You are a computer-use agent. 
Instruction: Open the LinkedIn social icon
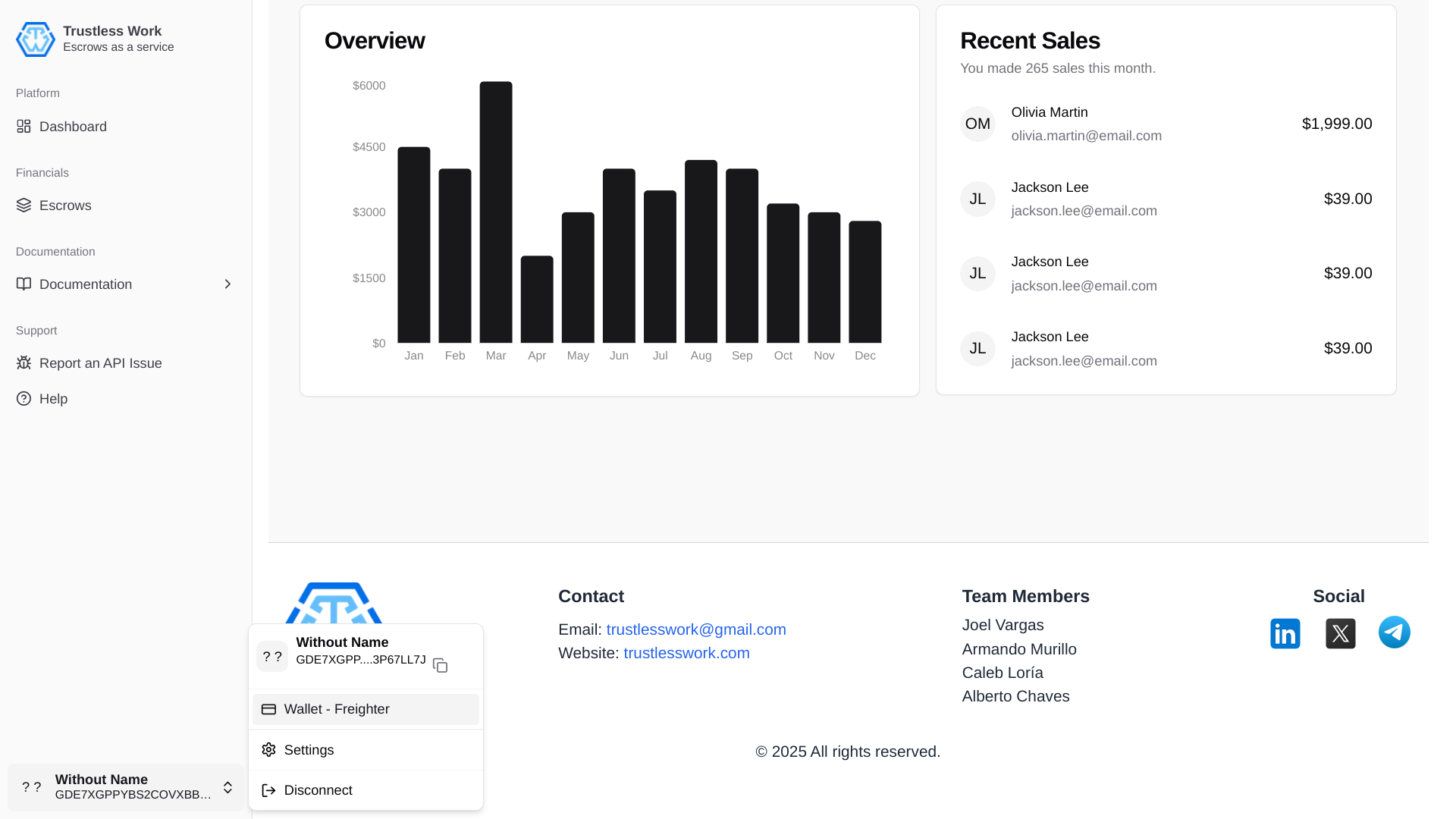click(x=1285, y=633)
